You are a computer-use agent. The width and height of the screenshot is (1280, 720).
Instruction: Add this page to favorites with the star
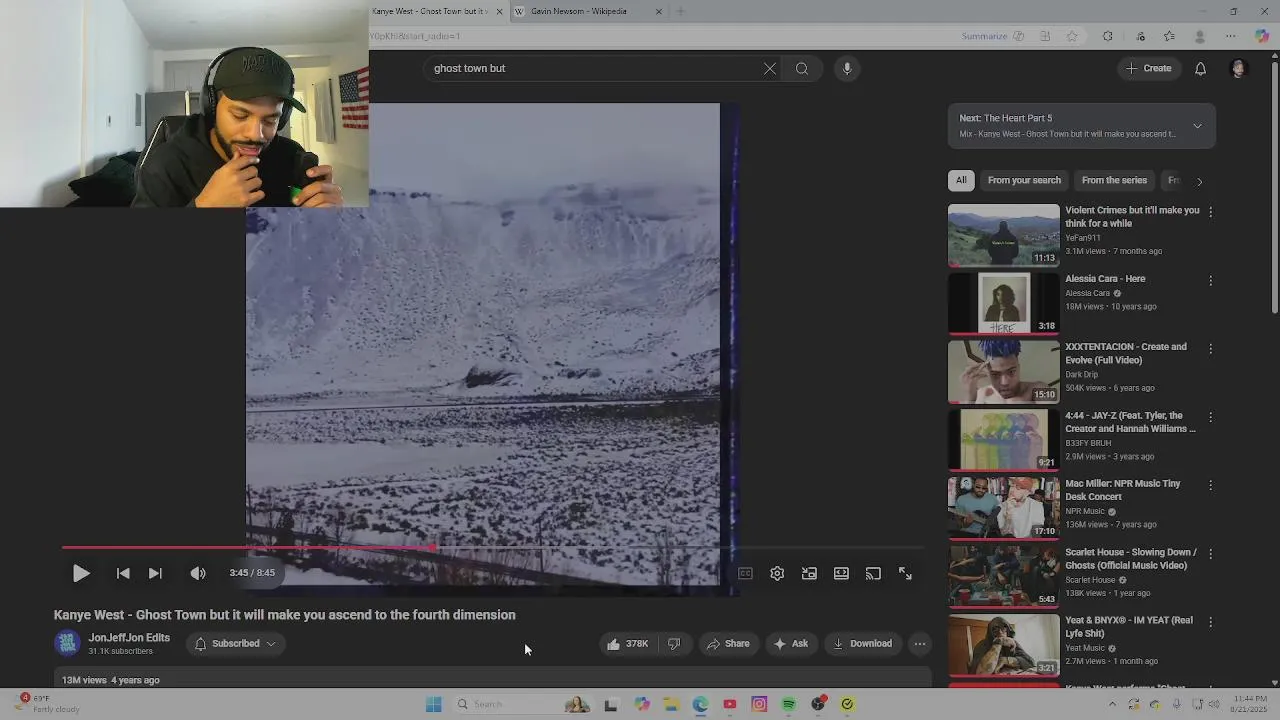tap(1072, 36)
